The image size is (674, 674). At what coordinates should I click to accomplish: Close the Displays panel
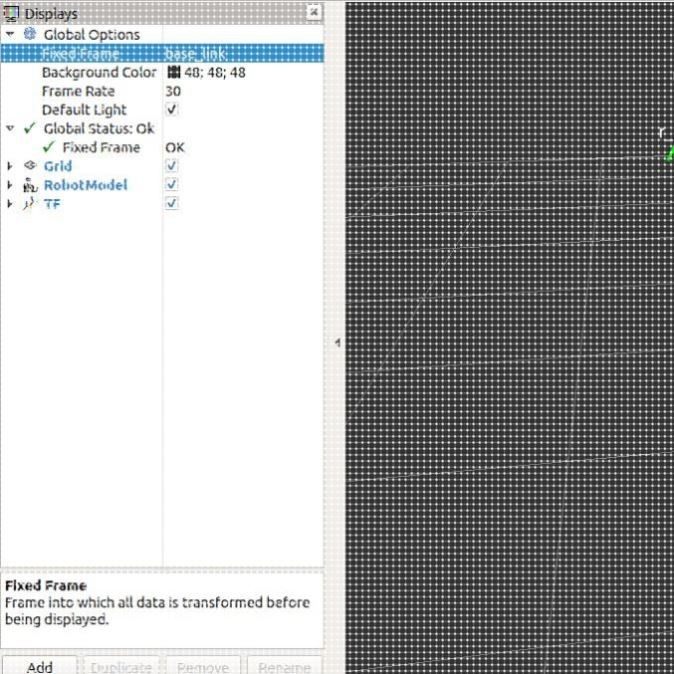[314, 12]
